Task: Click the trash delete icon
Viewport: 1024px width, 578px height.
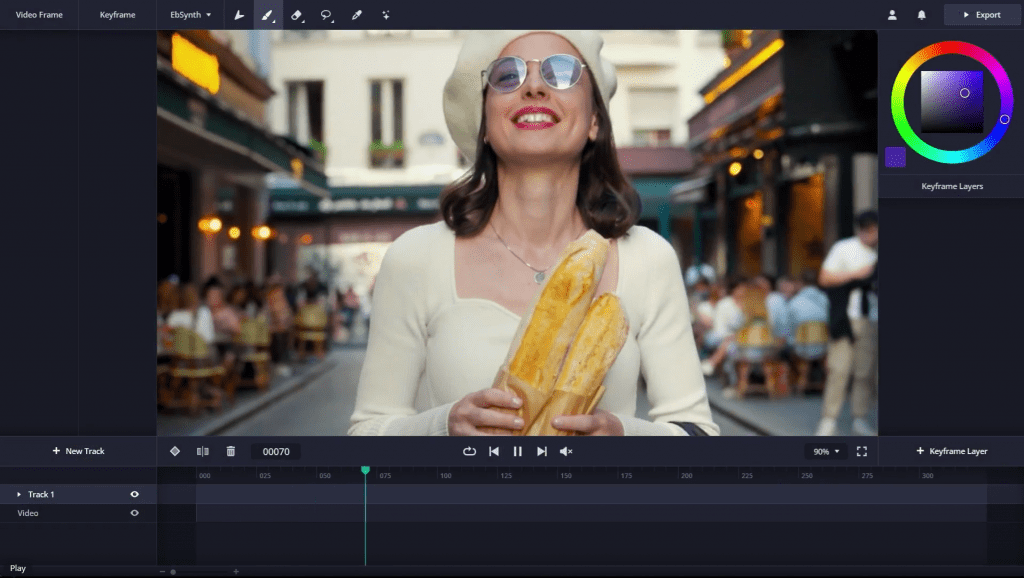Action: [231, 451]
